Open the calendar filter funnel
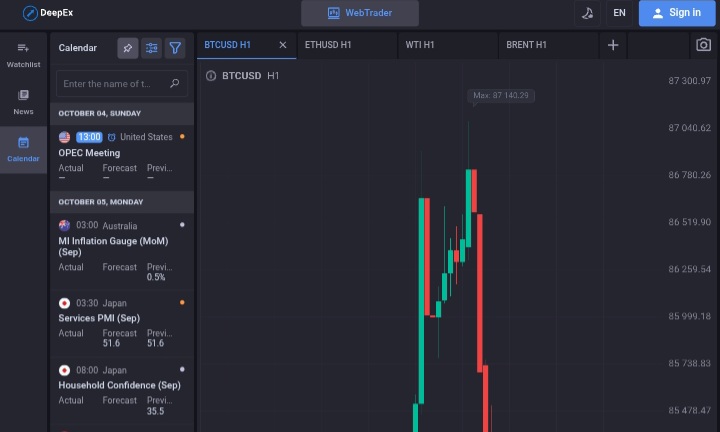Screen dimensions: 720x432 point(175,48)
